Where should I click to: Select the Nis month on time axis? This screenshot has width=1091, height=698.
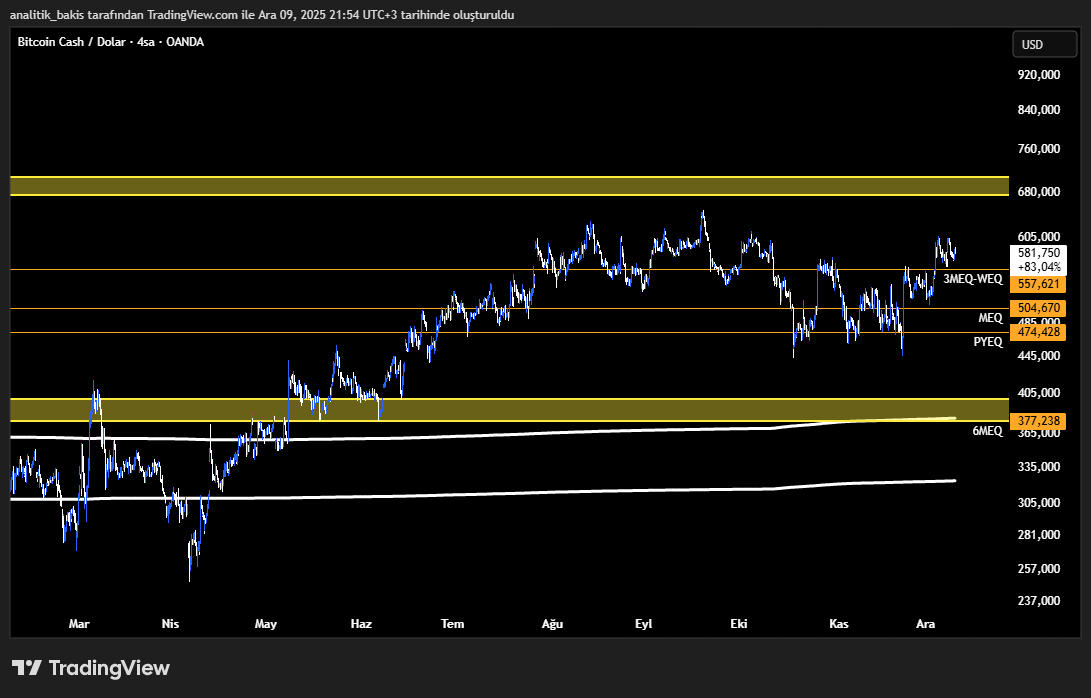pos(170,624)
